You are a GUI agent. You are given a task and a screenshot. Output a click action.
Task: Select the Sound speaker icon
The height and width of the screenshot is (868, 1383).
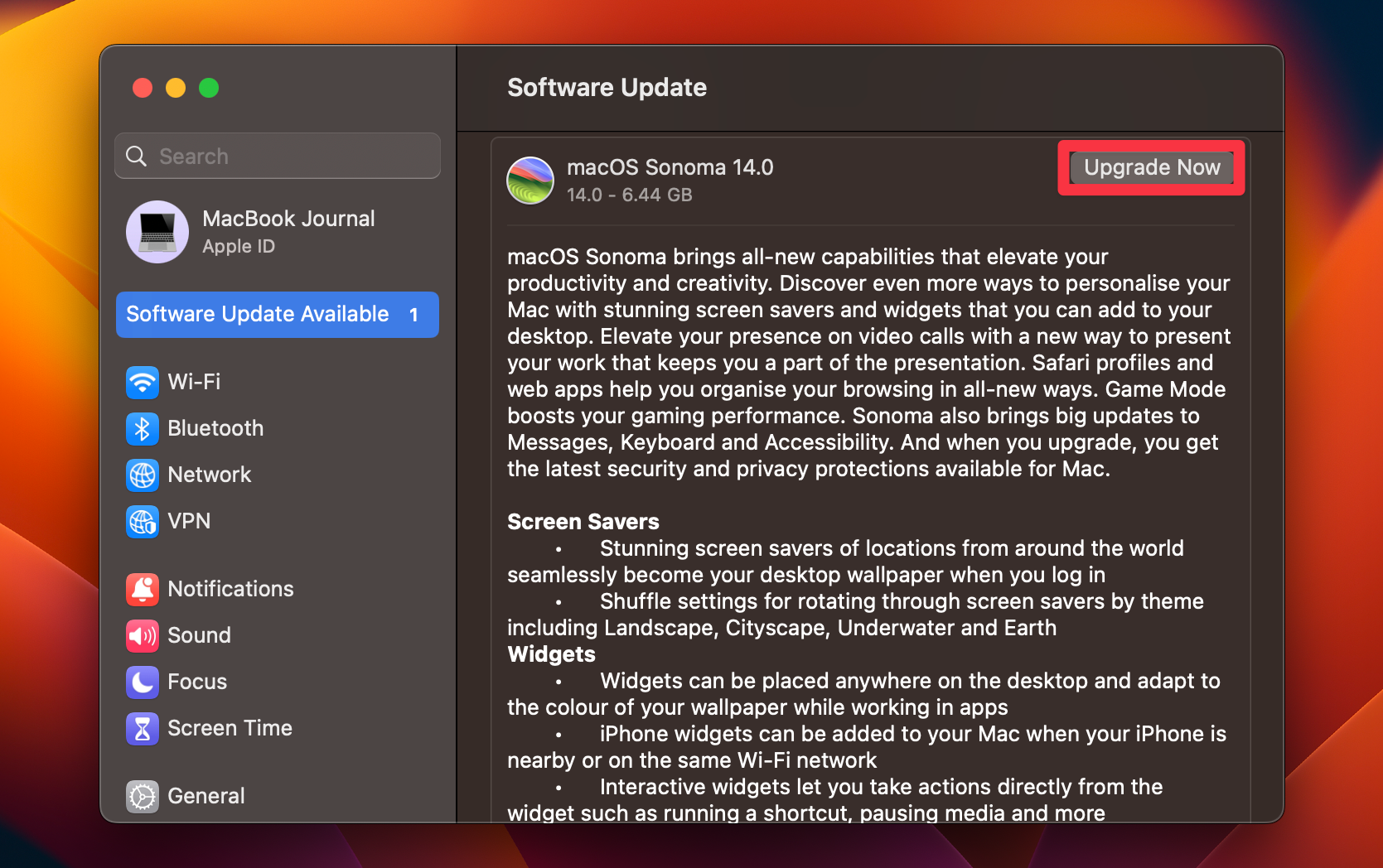143,635
